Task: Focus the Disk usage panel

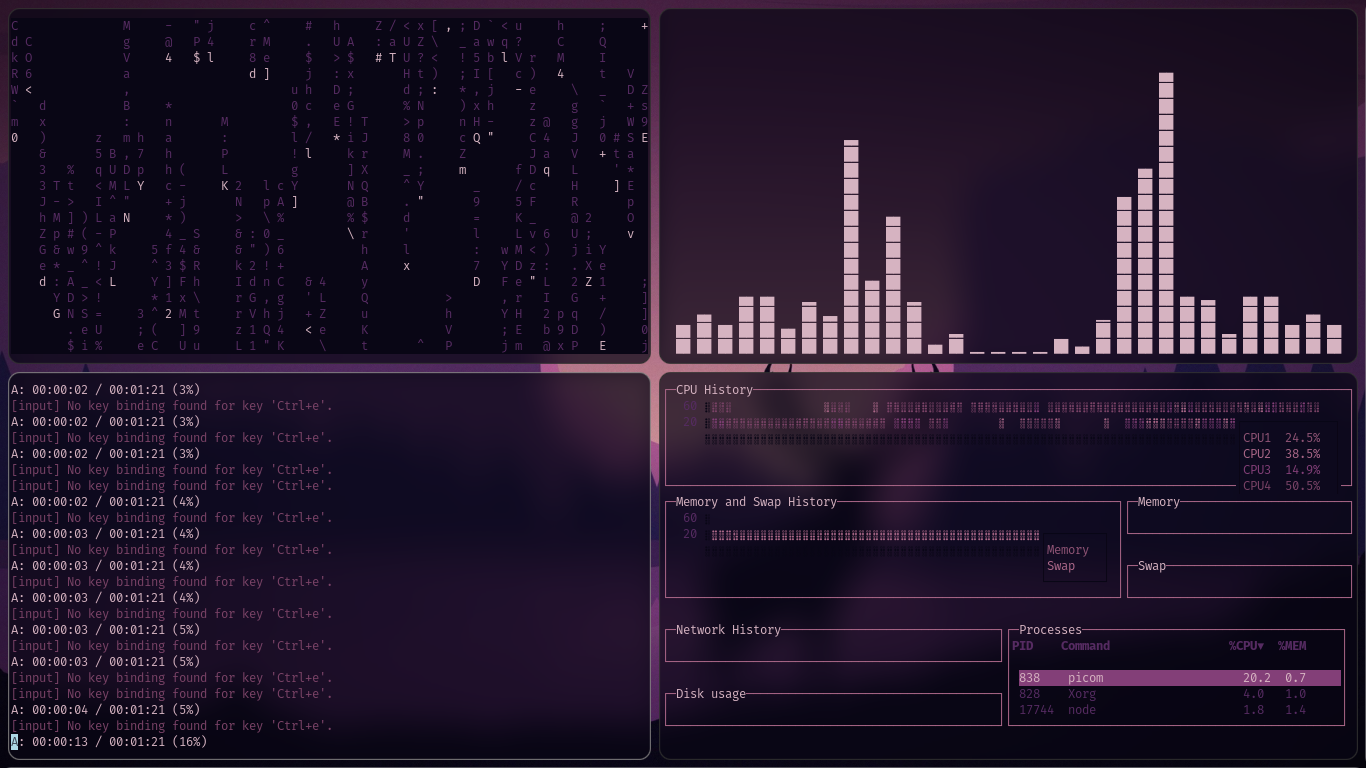Action: 832,710
